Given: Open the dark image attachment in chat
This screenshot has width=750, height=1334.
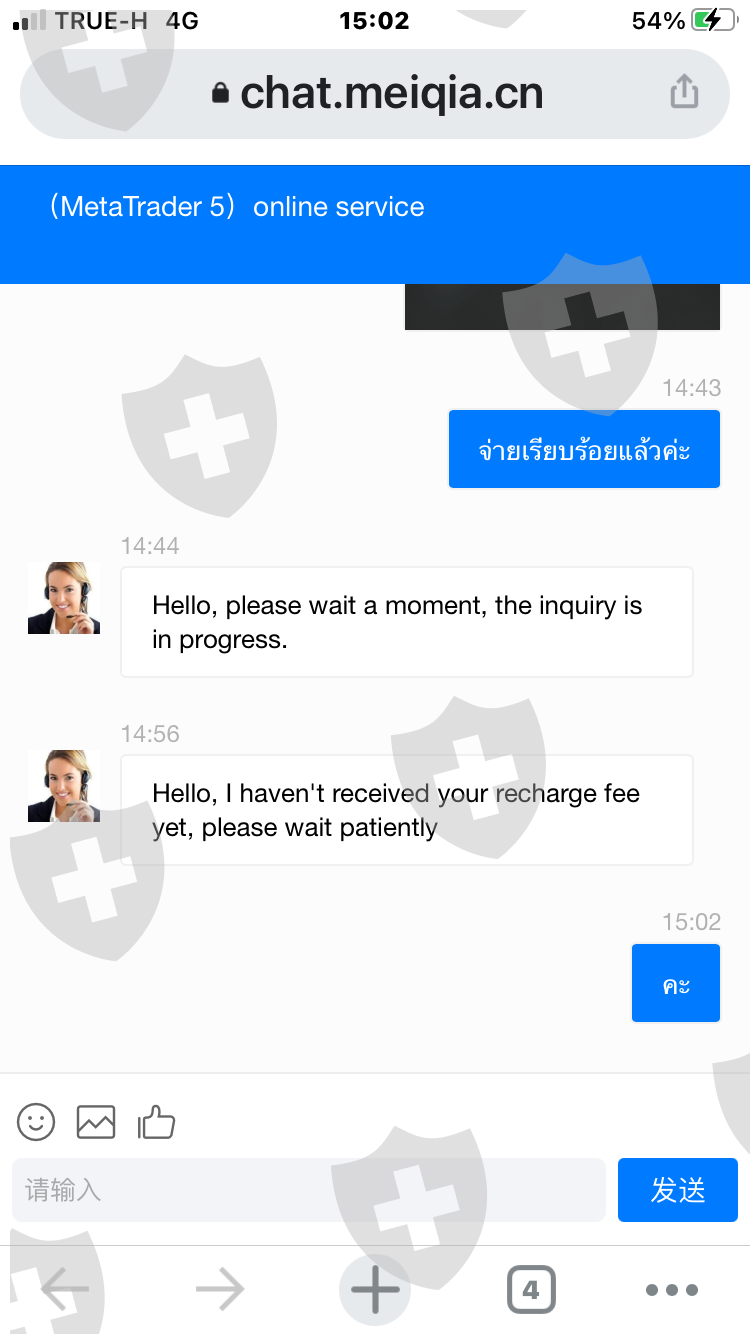Looking at the screenshot, I should (x=562, y=307).
